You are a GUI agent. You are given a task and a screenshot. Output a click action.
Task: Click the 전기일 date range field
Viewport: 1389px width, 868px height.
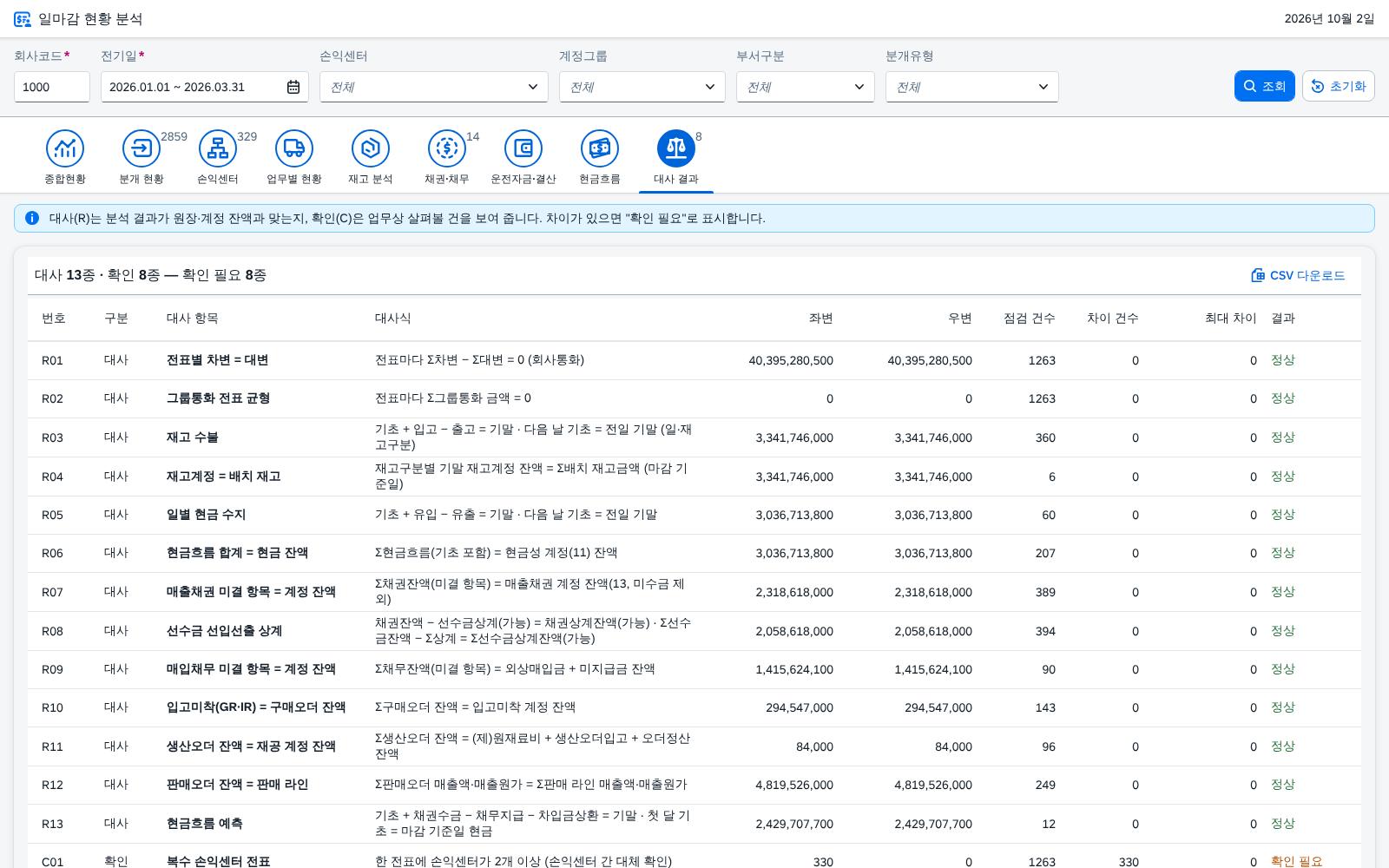[205, 87]
